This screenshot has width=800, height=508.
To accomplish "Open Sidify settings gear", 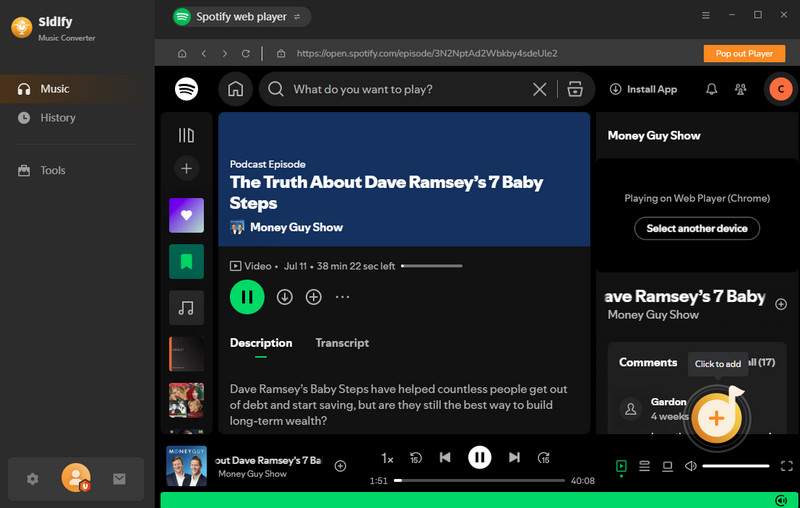I will pos(33,479).
